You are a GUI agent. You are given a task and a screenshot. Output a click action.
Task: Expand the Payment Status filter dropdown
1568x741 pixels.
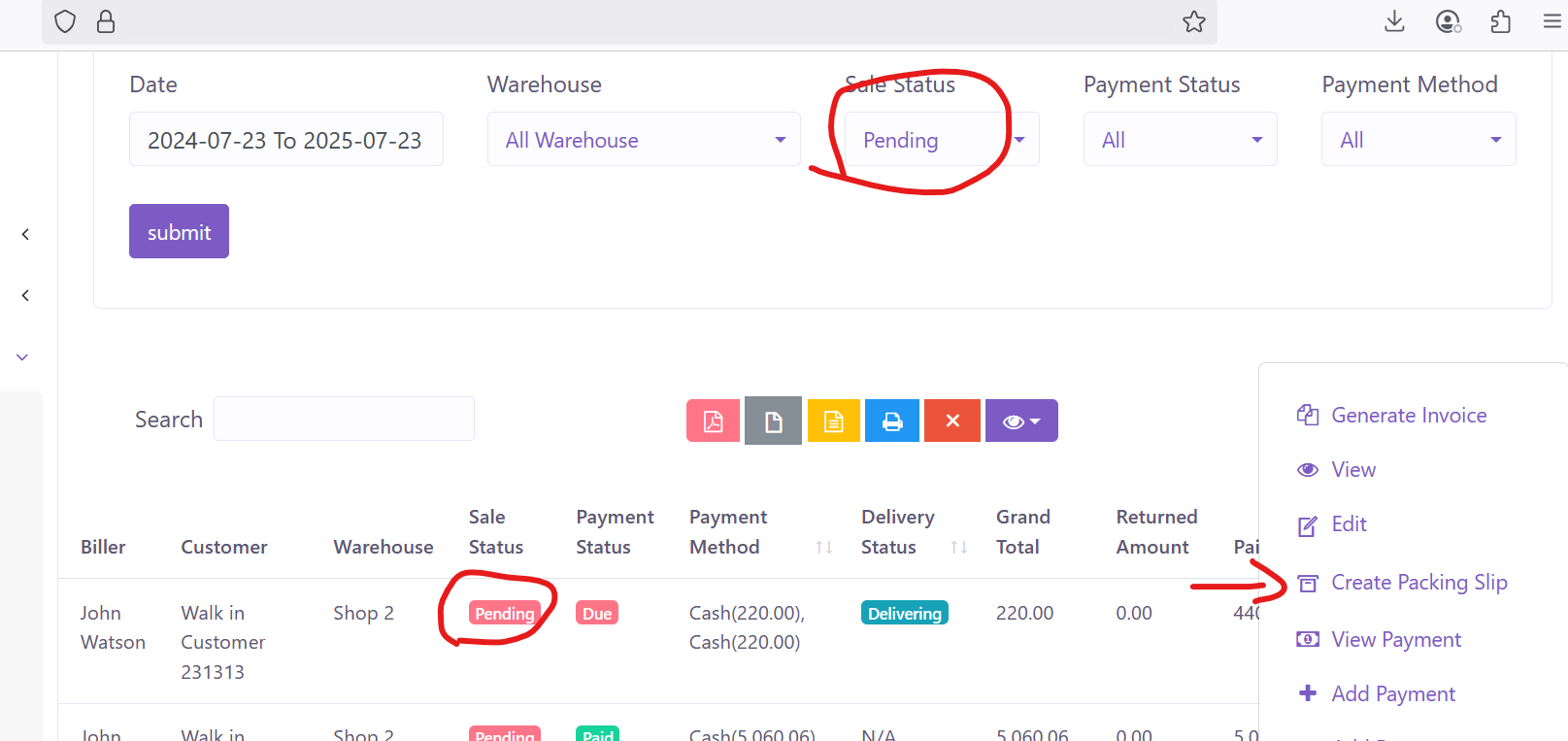[1179, 140]
